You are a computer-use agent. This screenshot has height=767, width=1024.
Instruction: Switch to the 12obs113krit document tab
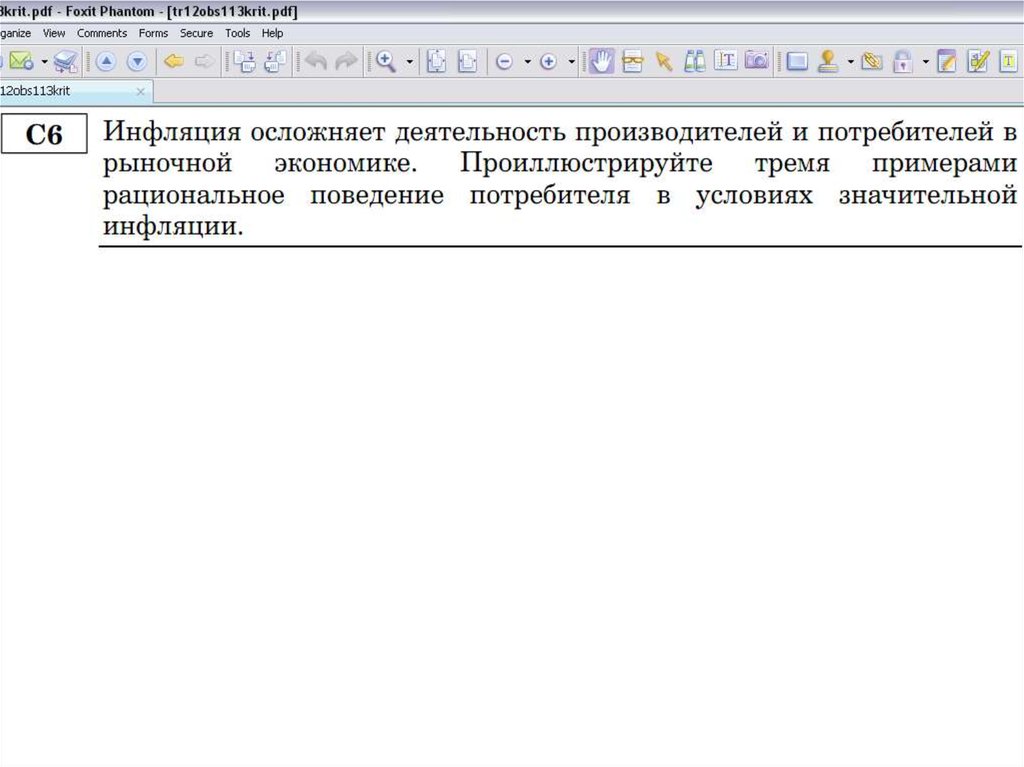(x=40, y=91)
